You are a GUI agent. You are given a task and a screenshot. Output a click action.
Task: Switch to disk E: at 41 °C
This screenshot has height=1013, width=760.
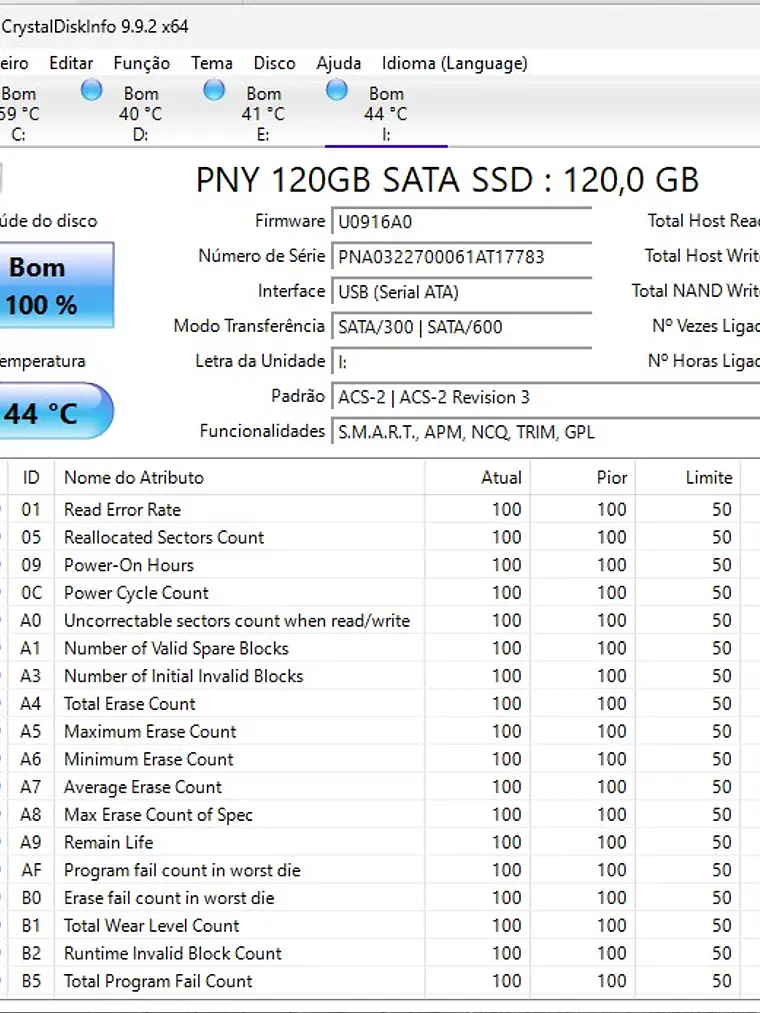263,114
